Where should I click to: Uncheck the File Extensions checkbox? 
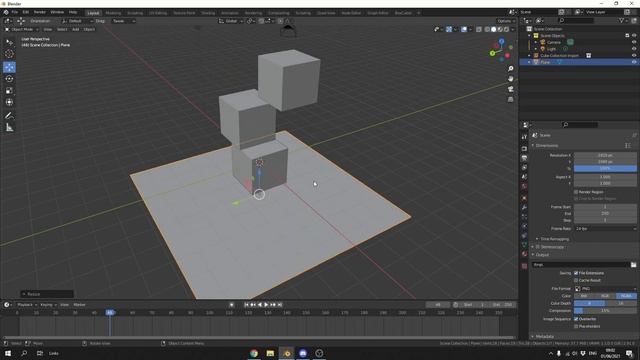576,273
